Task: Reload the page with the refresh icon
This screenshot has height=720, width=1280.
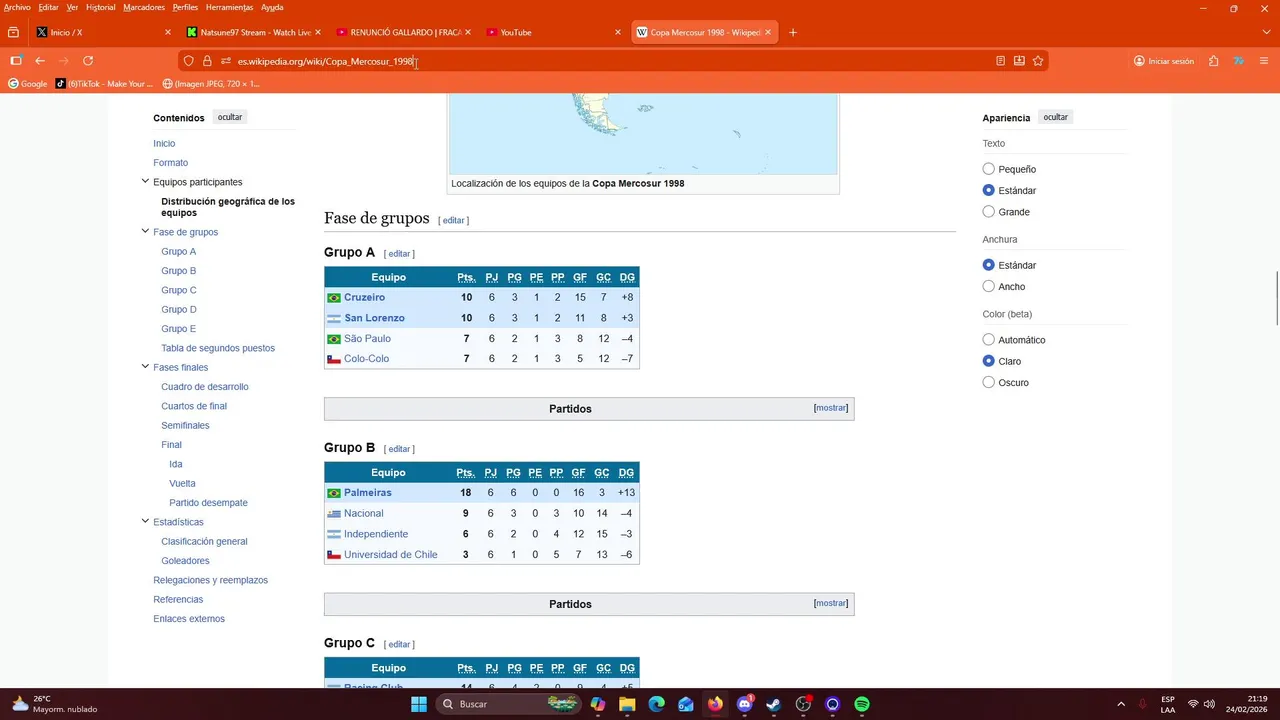Action: coord(88,61)
